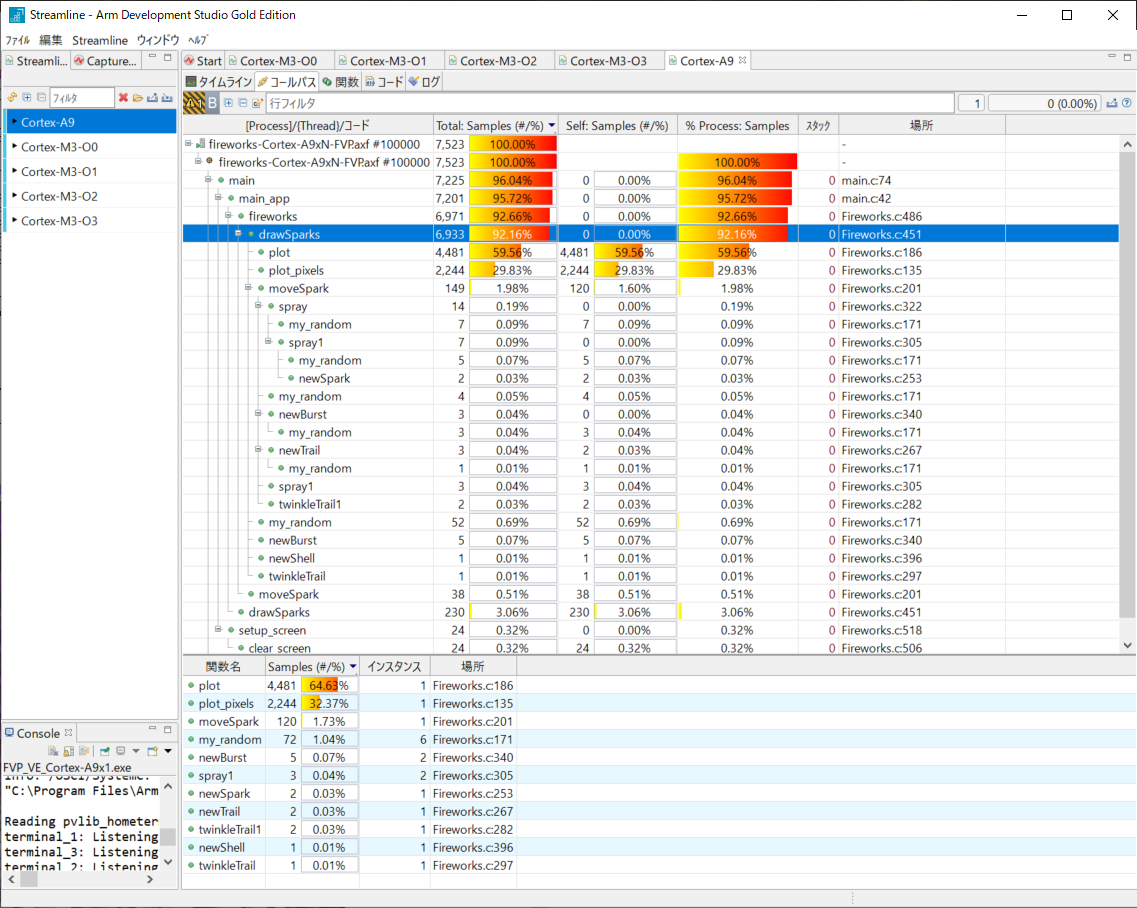Maximize the Console panel
Viewport: 1137px width, 908px height.
(x=168, y=729)
